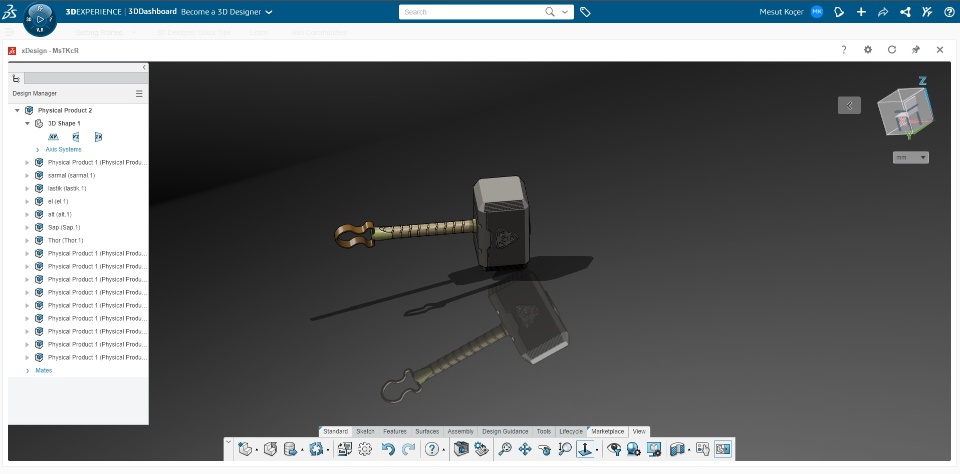Click the display settings monitor icon
The image size is (960, 474).
tap(654, 450)
